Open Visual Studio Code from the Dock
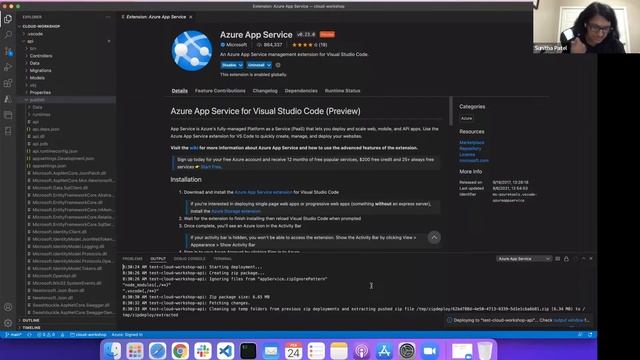640x360 pixels. click(225, 351)
